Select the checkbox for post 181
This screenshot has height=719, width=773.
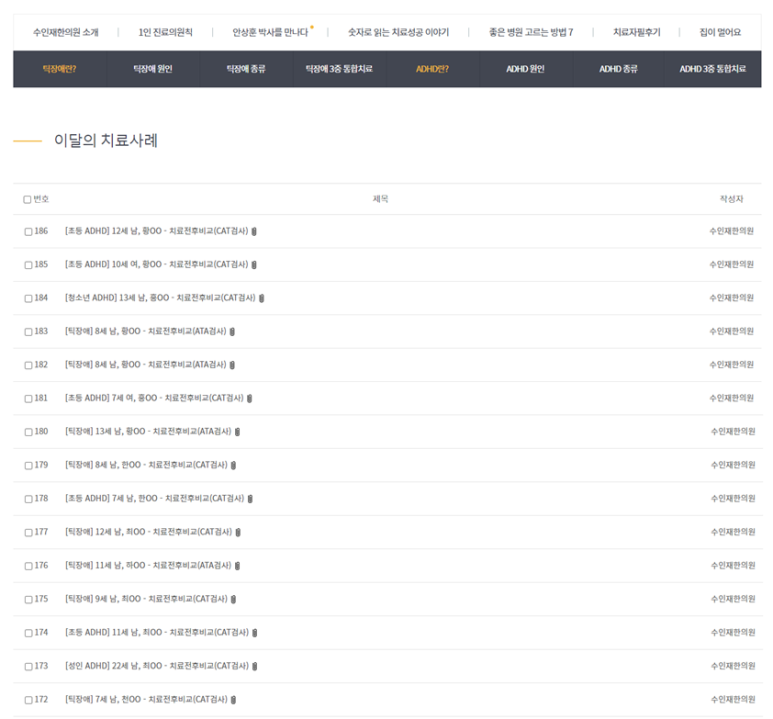click(x=28, y=399)
